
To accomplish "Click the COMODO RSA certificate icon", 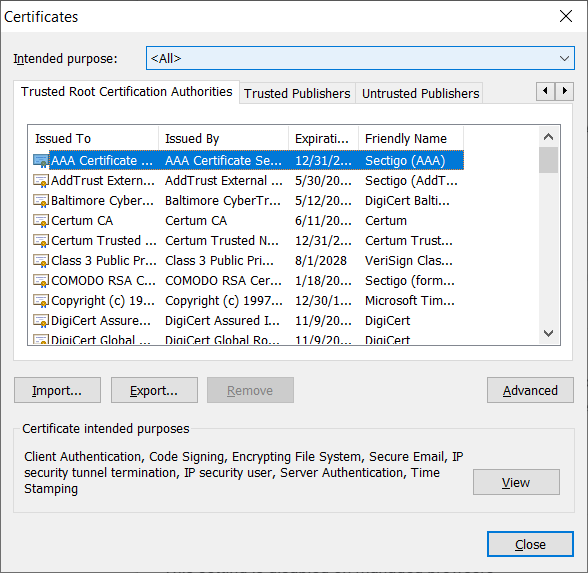I will coord(40,281).
